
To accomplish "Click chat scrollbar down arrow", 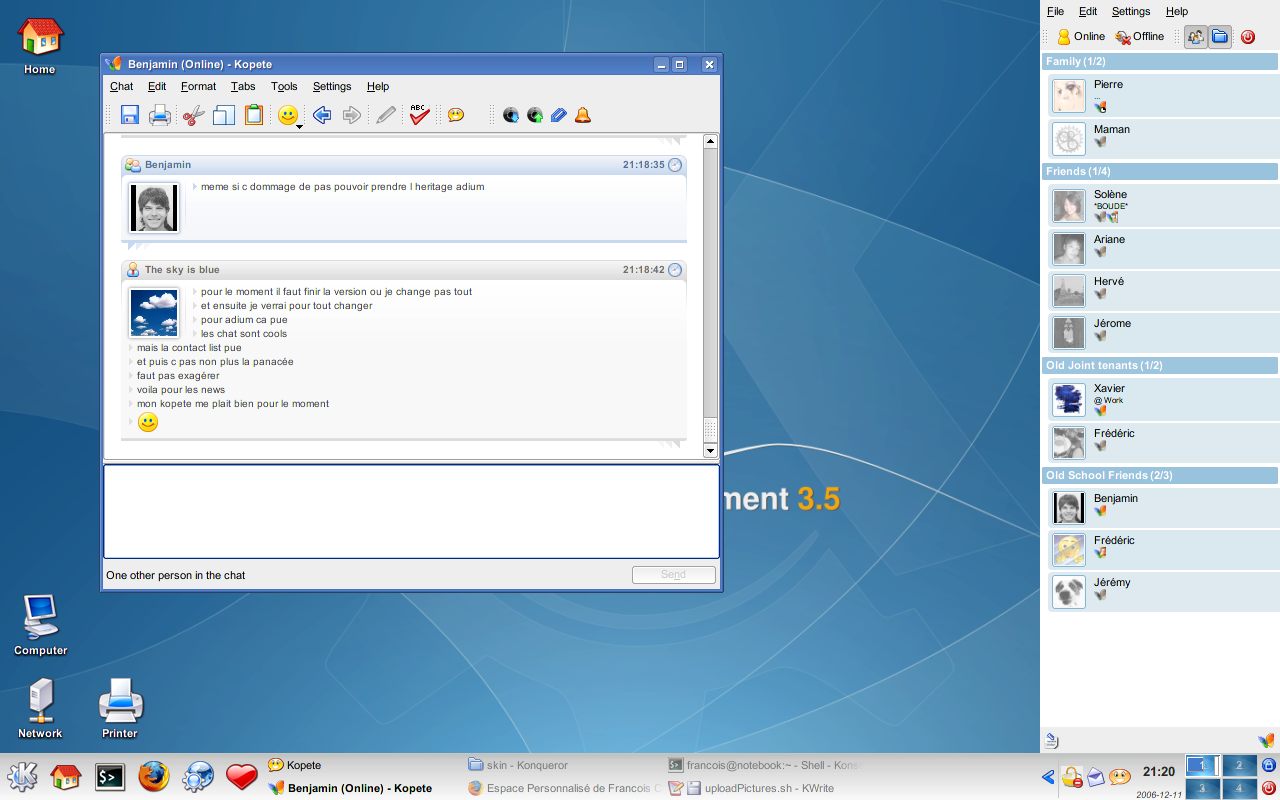I will (x=711, y=451).
